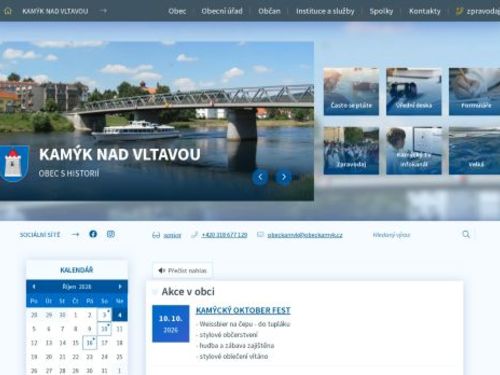The height and width of the screenshot is (375, 500).
Task: Click the home icon in the header
Action: (x=8, y=11)
